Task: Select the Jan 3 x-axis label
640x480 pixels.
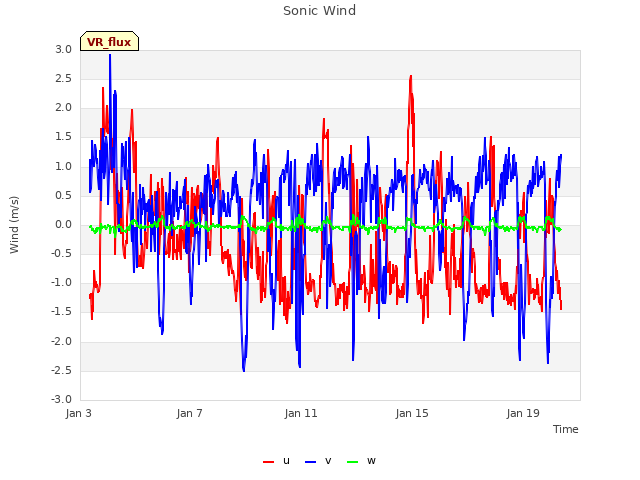Action: 78,413
